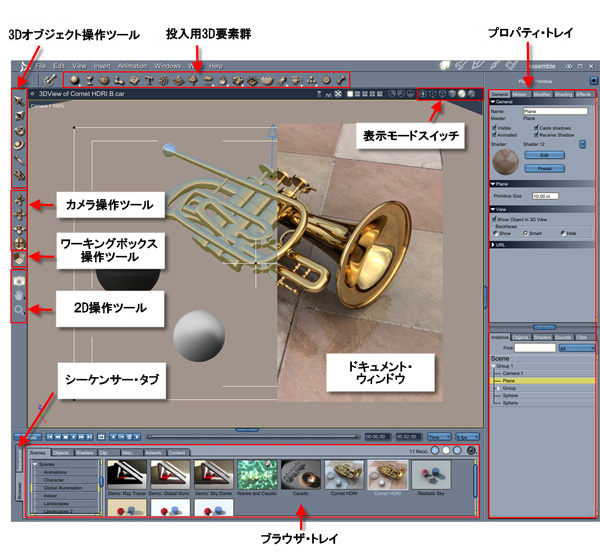Click the Name input field
The width and height of the screenshot is (600, 554).
(x=555, y=111)
